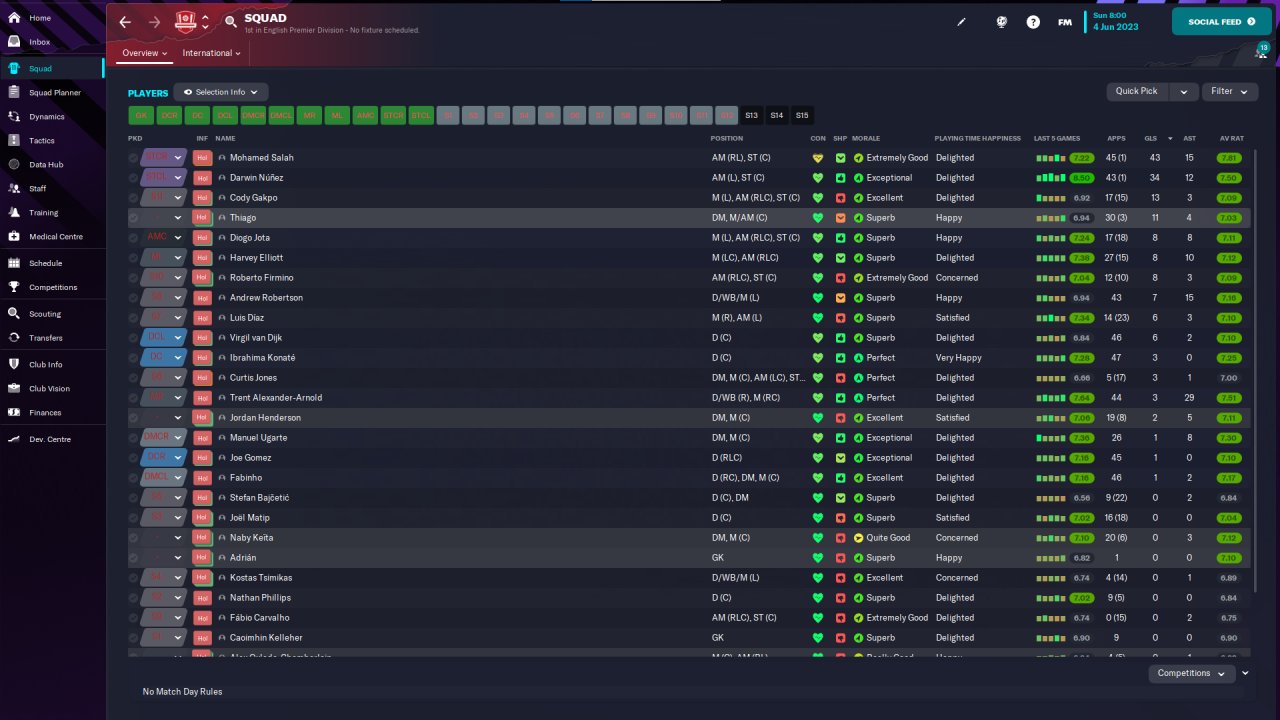The width and height of the screenshot is (1280, 720).
Task: Open the Quick Pick dropdown arrow
Action: (x=1184, y=91)
